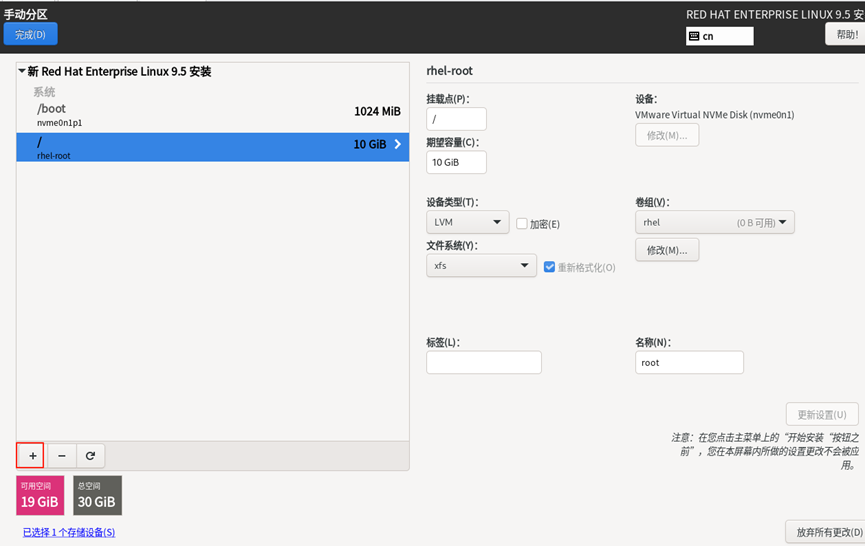Image resolution: width=865 pixels, height=546 pixels.
Task: Collapse the 新 Red Hat Enterprise Linux 9.5 安装 tree
Action: point(22,71)
